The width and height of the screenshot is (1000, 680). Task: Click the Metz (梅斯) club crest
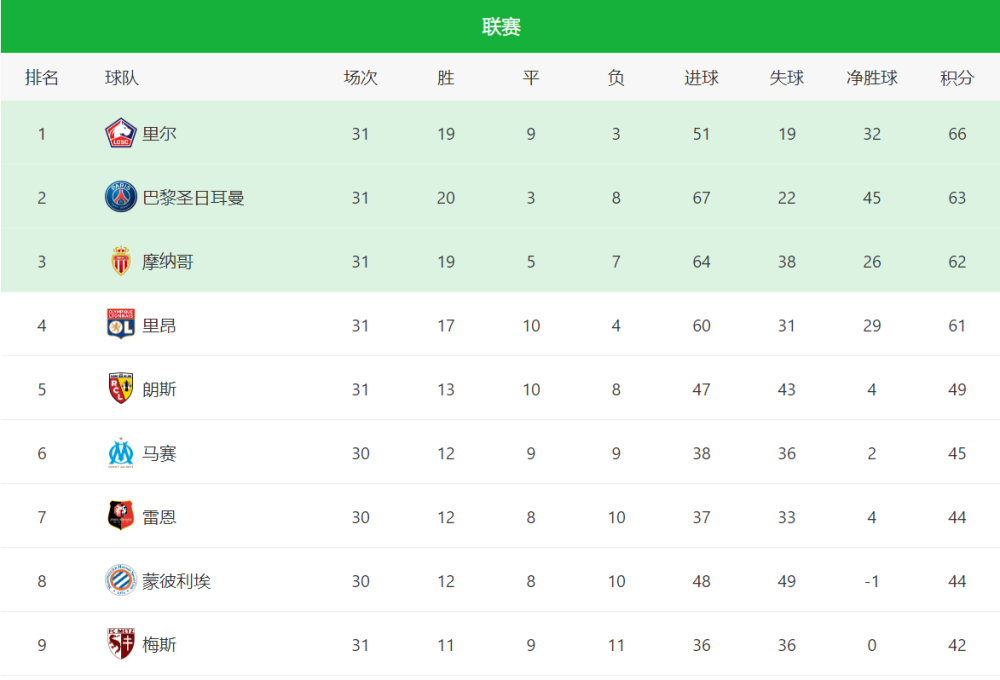point(121,645)
